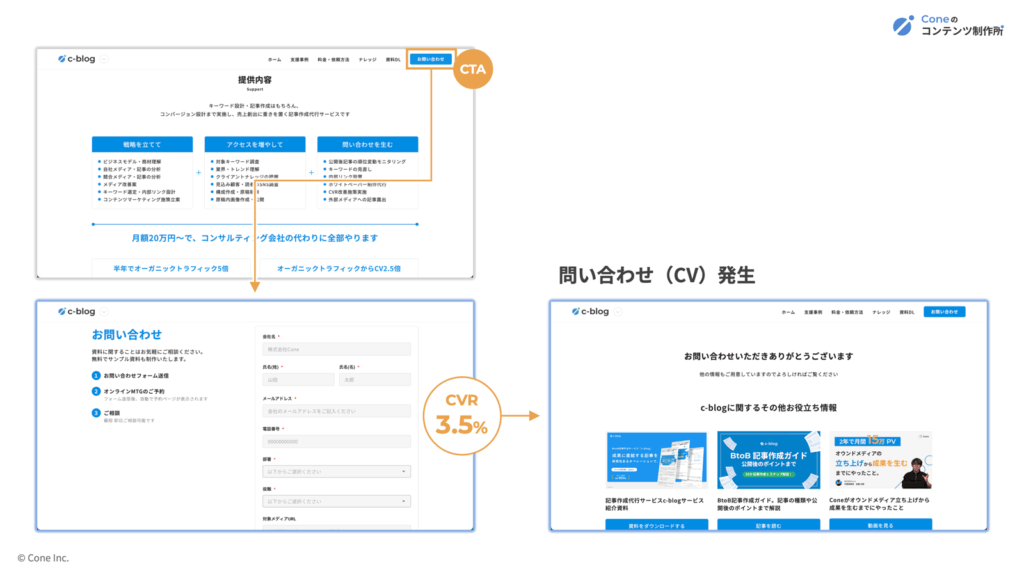Open 支援事例 menu on 提供内容 page
The width and height of the screenshot is (1024, 576).
tap(299, 59)
